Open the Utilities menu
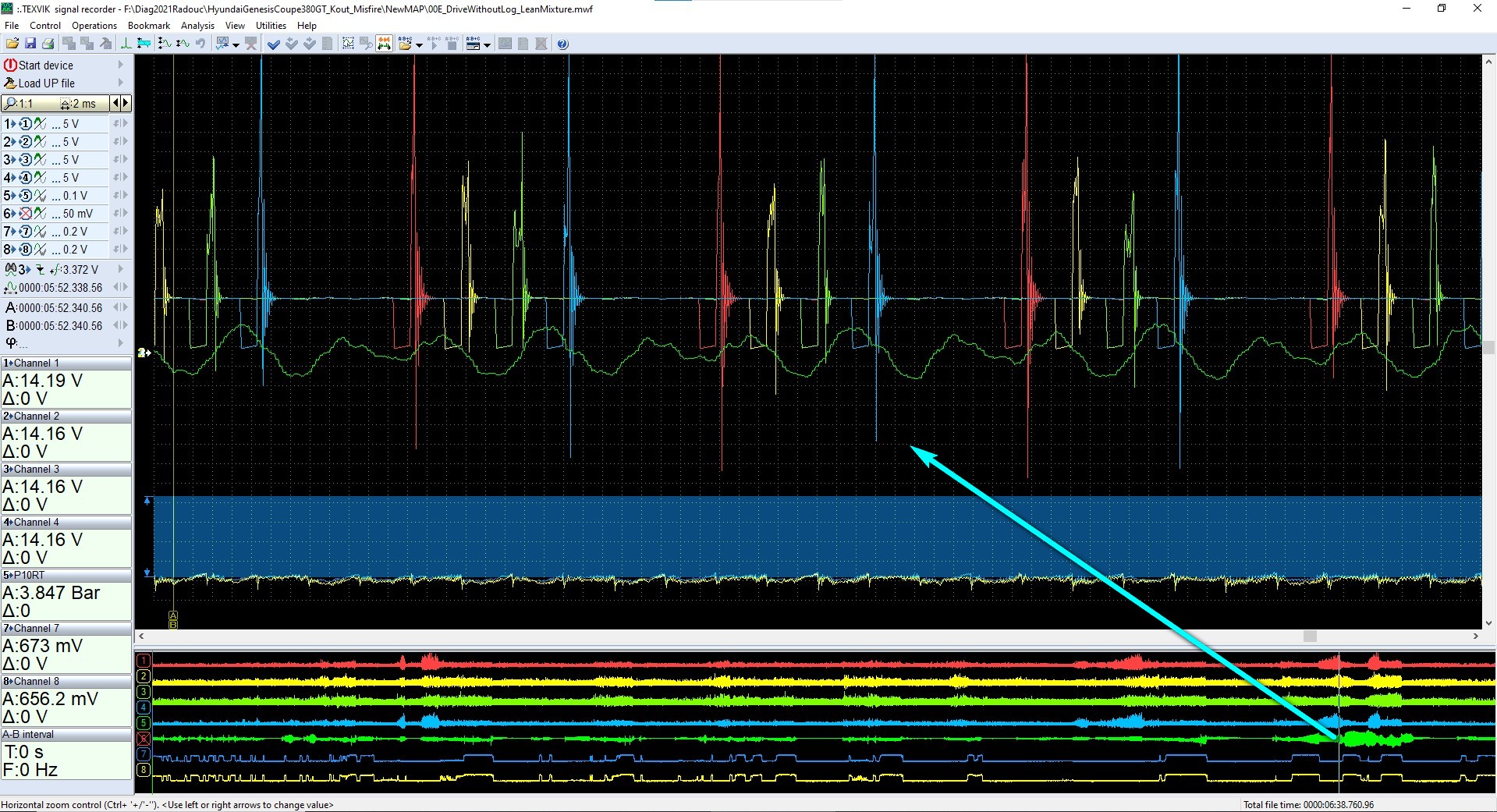The width and height of the screenshot is (1497, 812). pos(271,26)
